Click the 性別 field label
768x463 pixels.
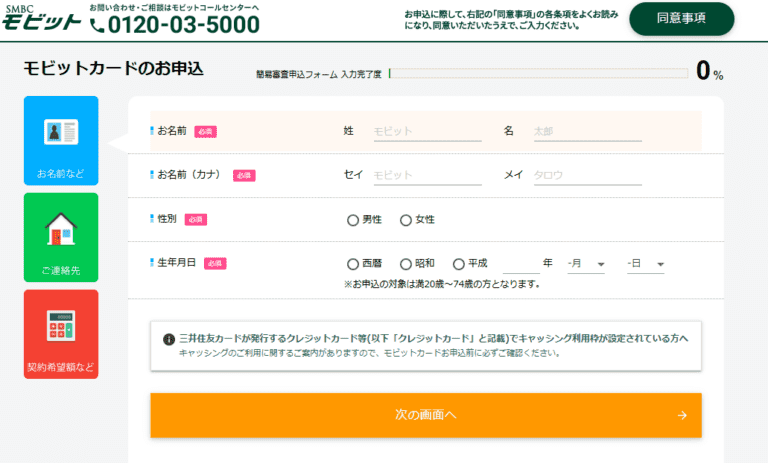pyautogui.click(x=167, y=219)
